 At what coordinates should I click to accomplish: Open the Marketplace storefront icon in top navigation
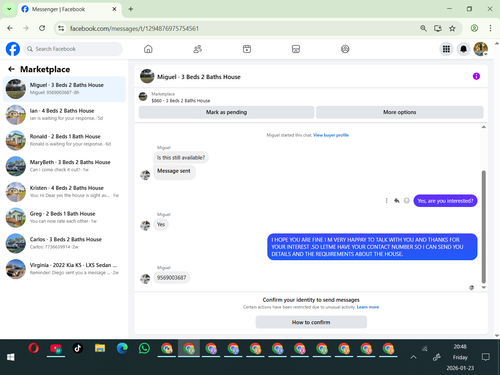tap(296, 49)
